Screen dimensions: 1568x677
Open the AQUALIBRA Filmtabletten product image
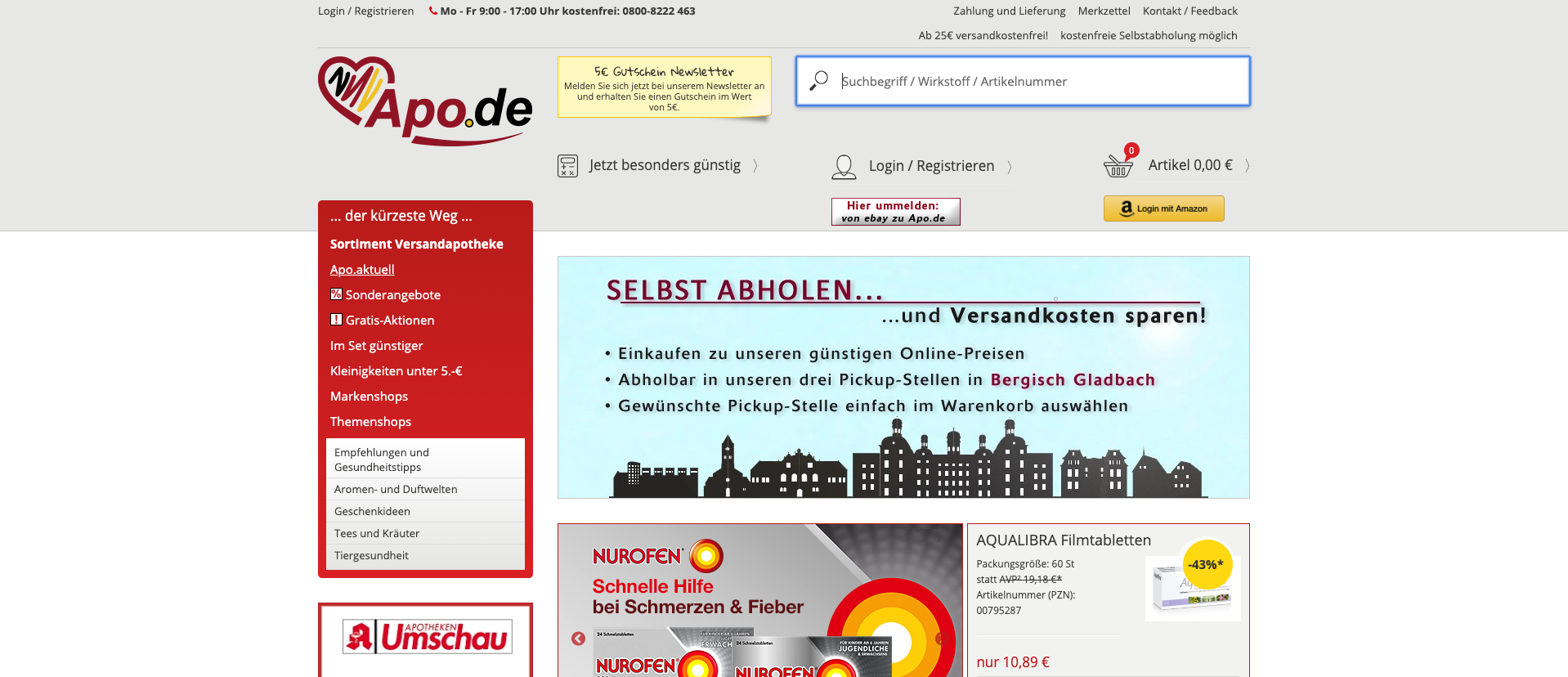(x=1192, y=589)
